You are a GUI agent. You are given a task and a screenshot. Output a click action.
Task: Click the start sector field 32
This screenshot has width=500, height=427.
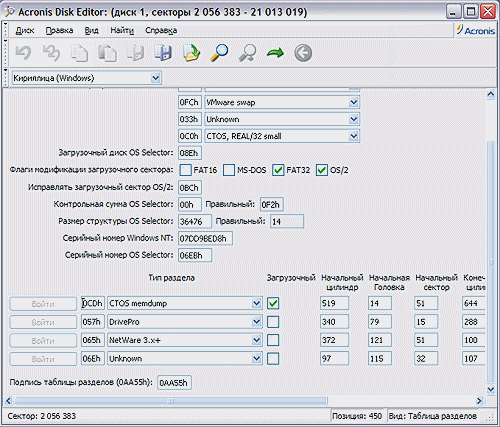pyautogui.click(x=426, y=359)
